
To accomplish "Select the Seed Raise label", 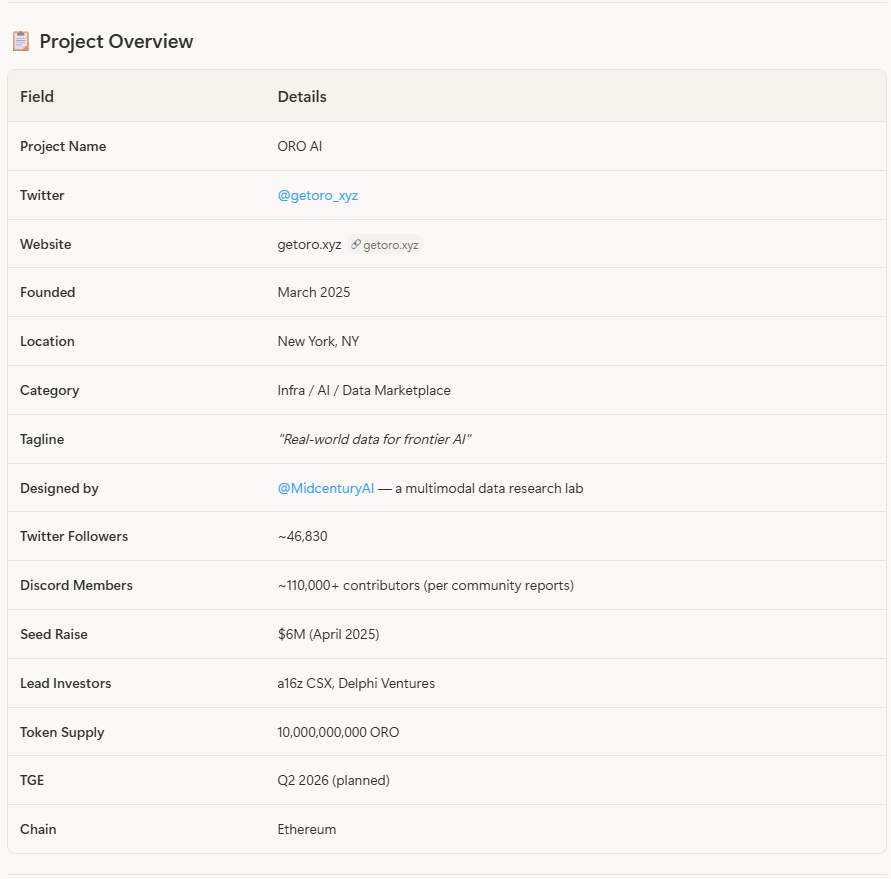I will point(54,634).
